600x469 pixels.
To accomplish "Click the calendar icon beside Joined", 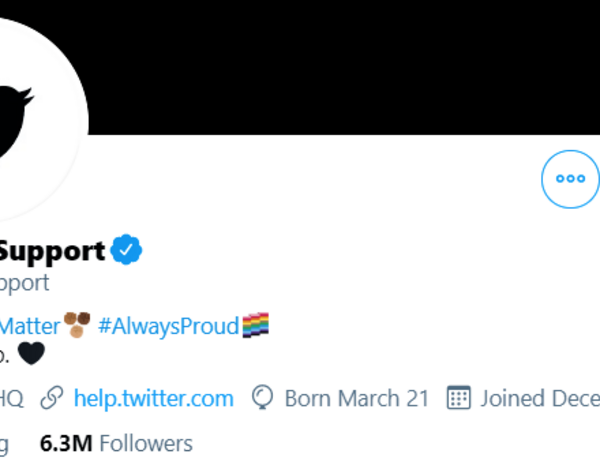I will pos(458,398).
